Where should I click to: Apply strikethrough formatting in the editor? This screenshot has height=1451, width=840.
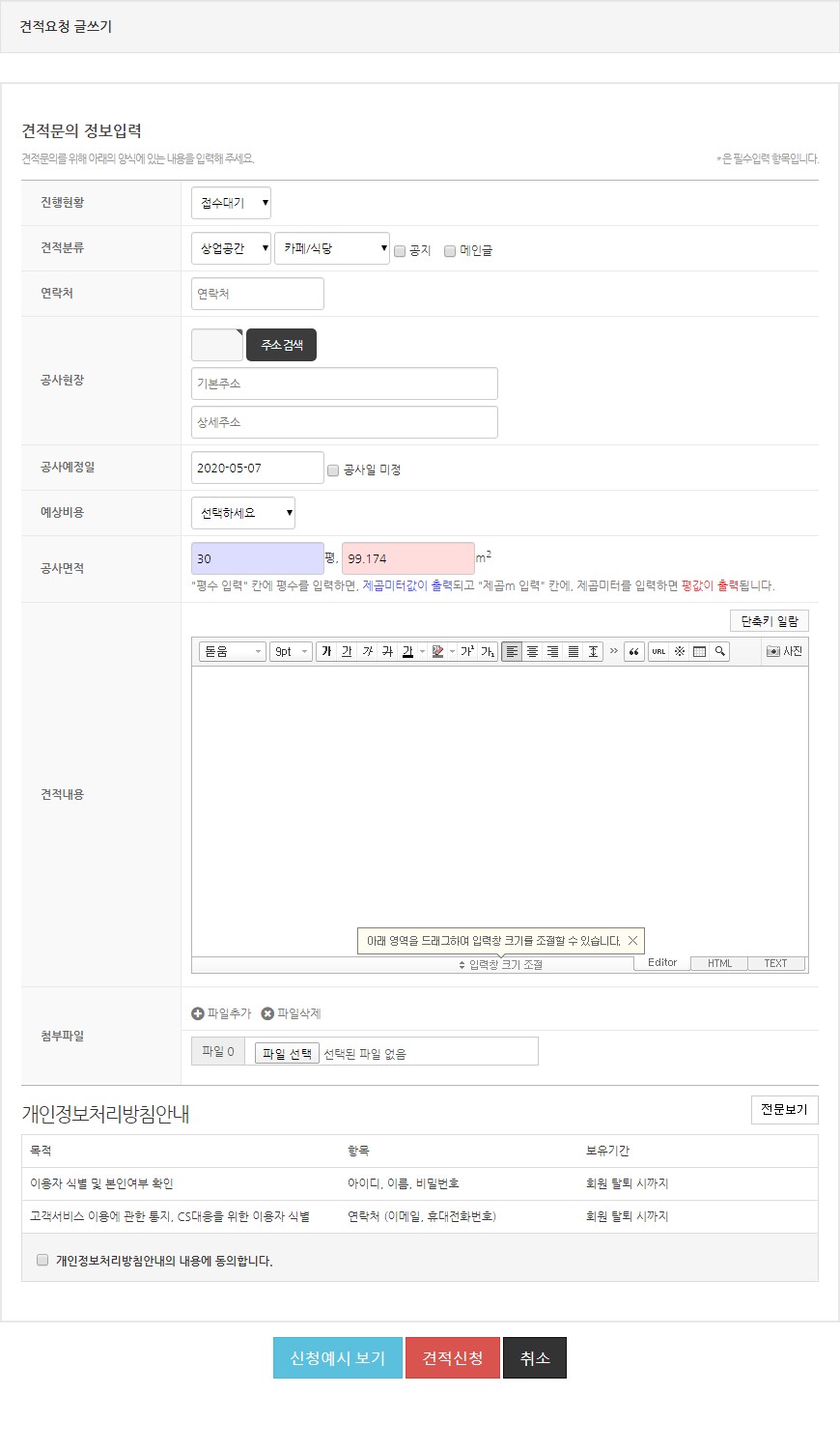point(387,651)
